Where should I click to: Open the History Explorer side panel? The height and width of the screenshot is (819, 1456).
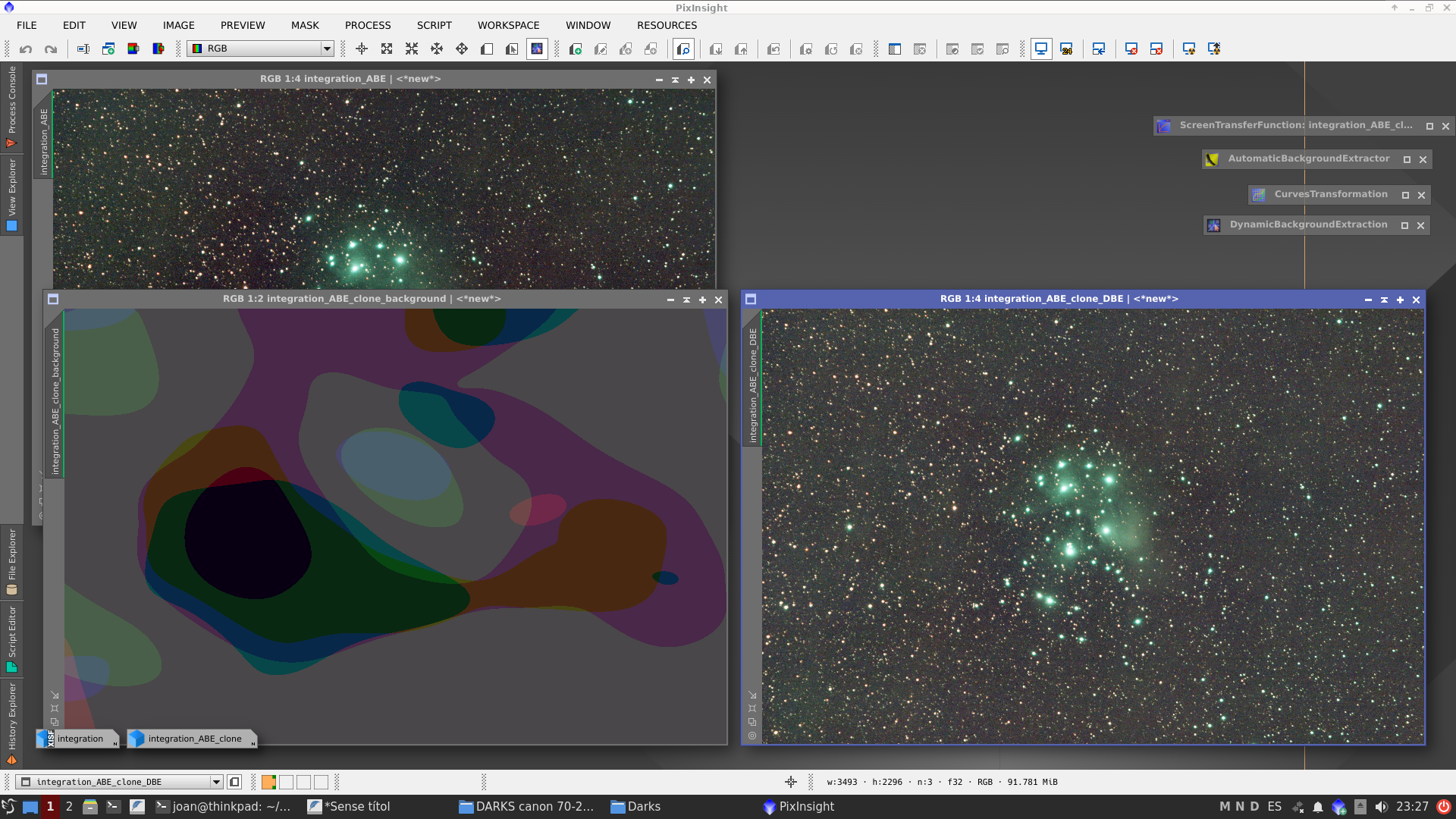[11, 722]
